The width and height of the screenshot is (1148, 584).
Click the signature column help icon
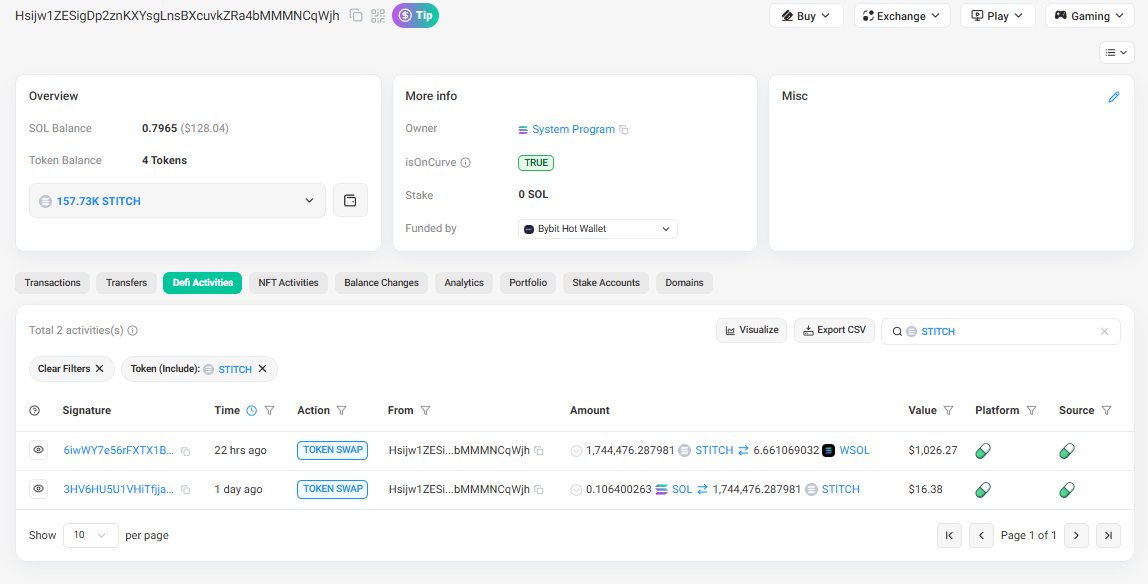(x=34, y=411)
